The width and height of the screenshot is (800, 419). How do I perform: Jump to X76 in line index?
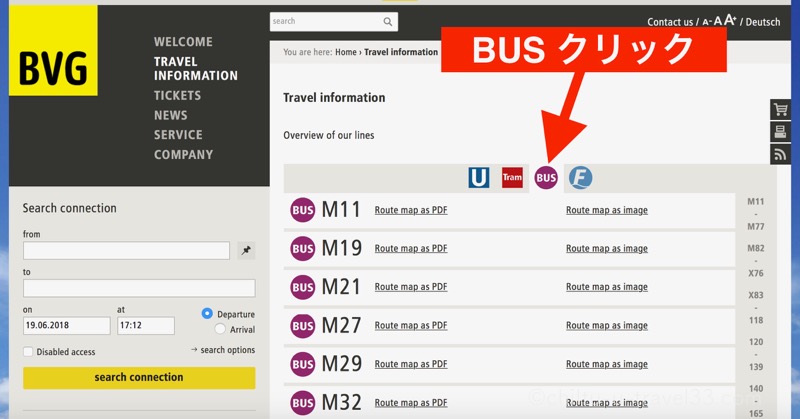[x=756, y=274]
